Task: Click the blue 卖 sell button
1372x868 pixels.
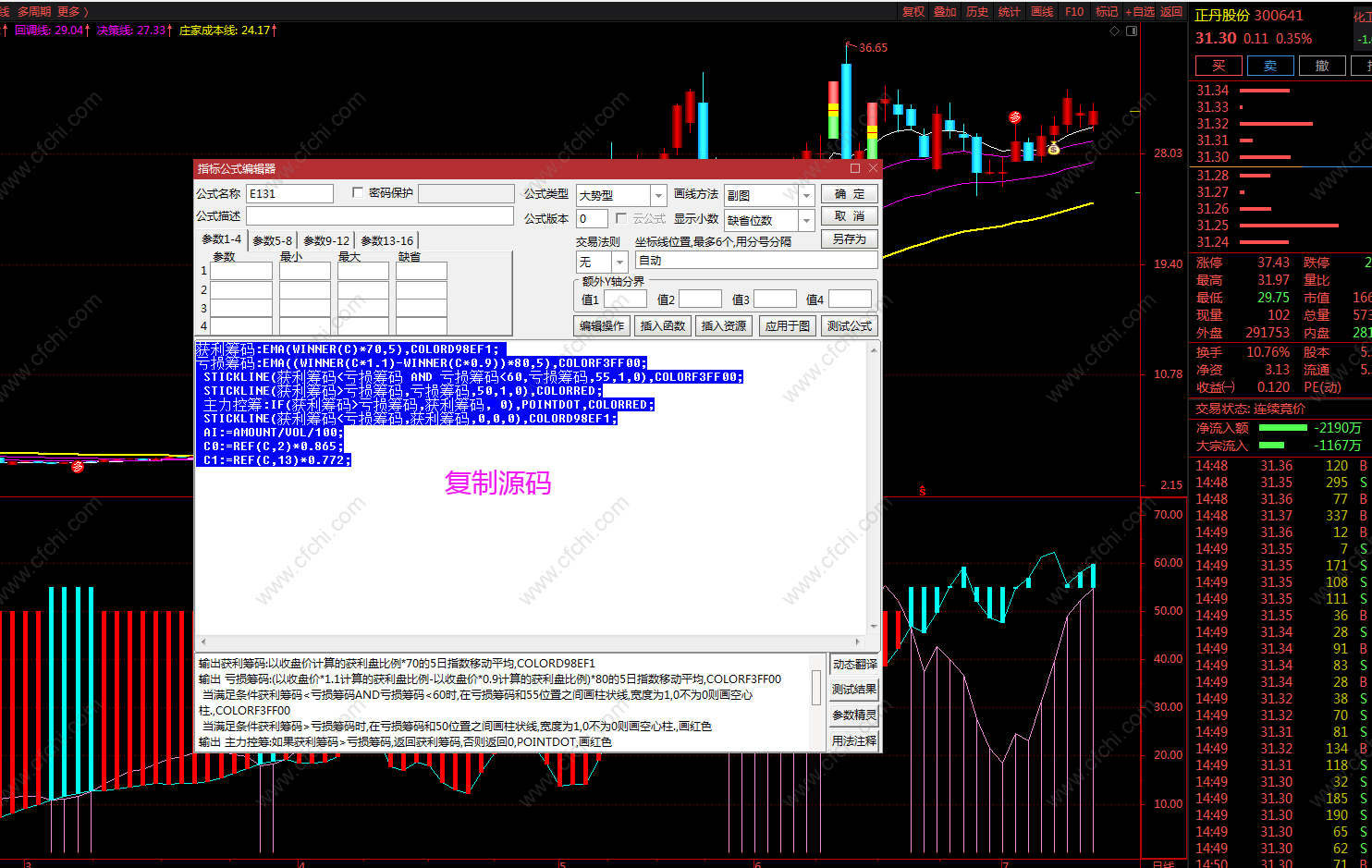Action: tap(1270, 66)
